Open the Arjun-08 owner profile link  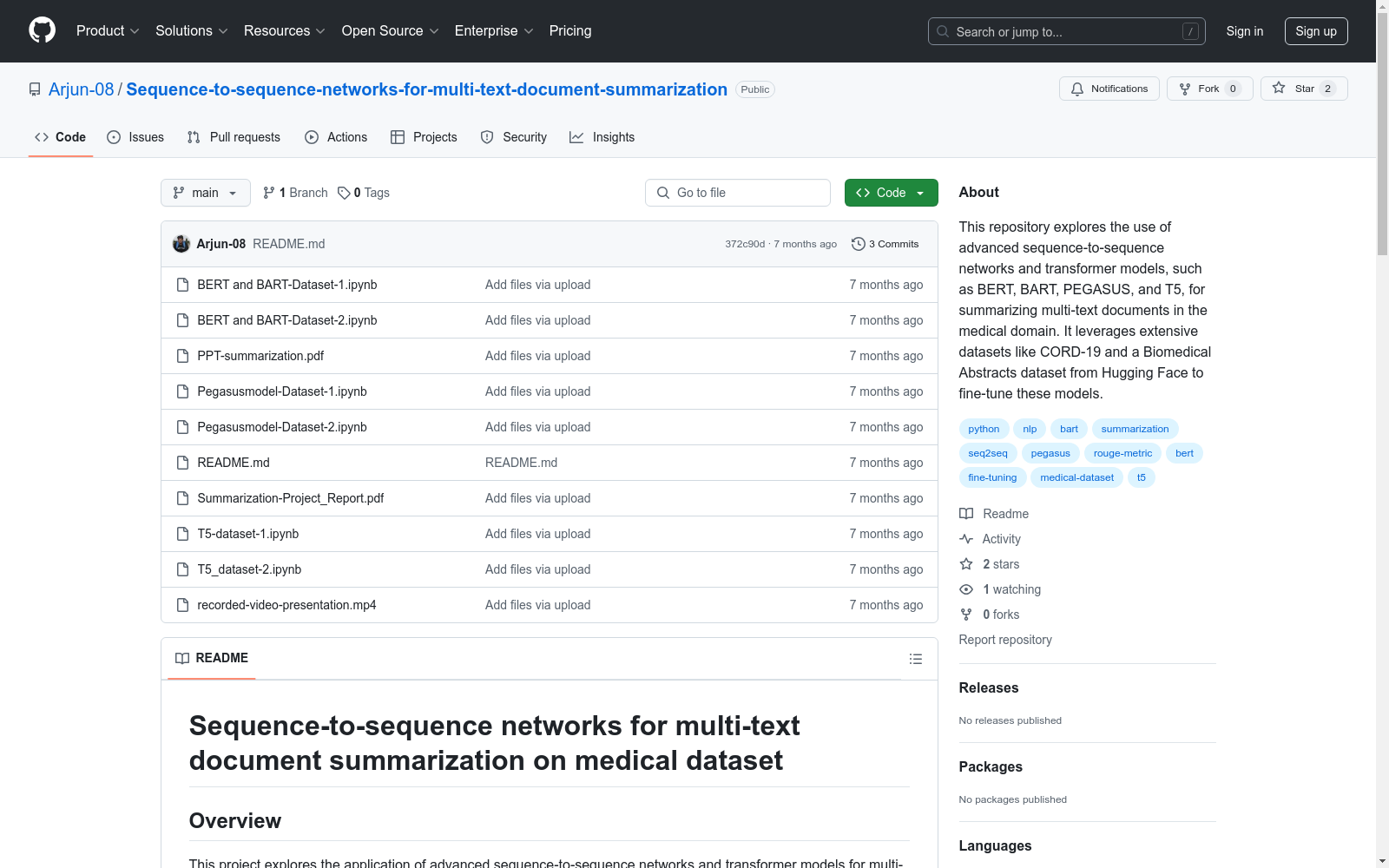click(82, 89)
